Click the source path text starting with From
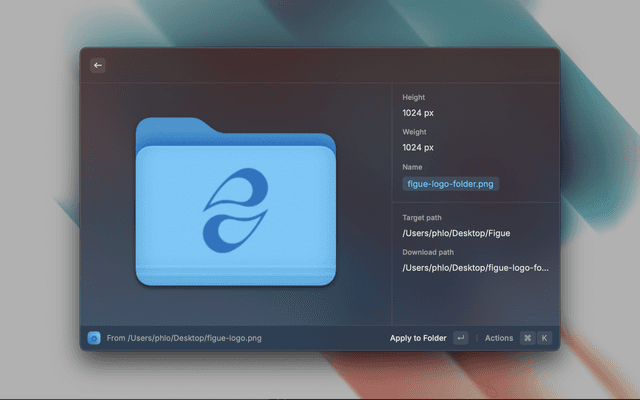 [184, 338]
